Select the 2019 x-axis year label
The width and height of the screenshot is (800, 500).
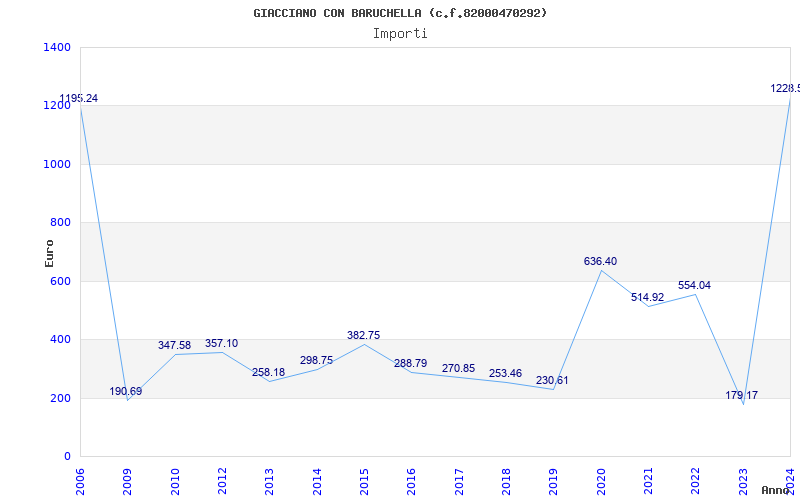tap(554, 482)
